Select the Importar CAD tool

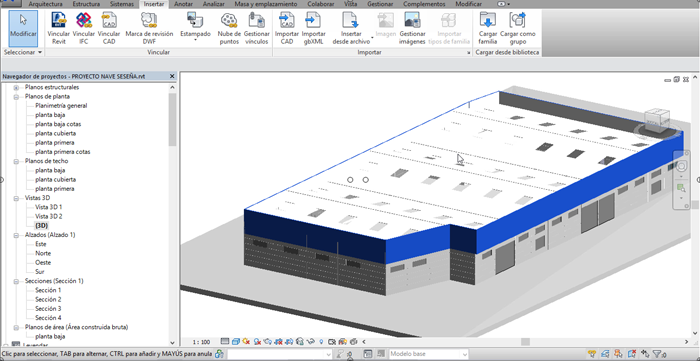pos(287,28)
